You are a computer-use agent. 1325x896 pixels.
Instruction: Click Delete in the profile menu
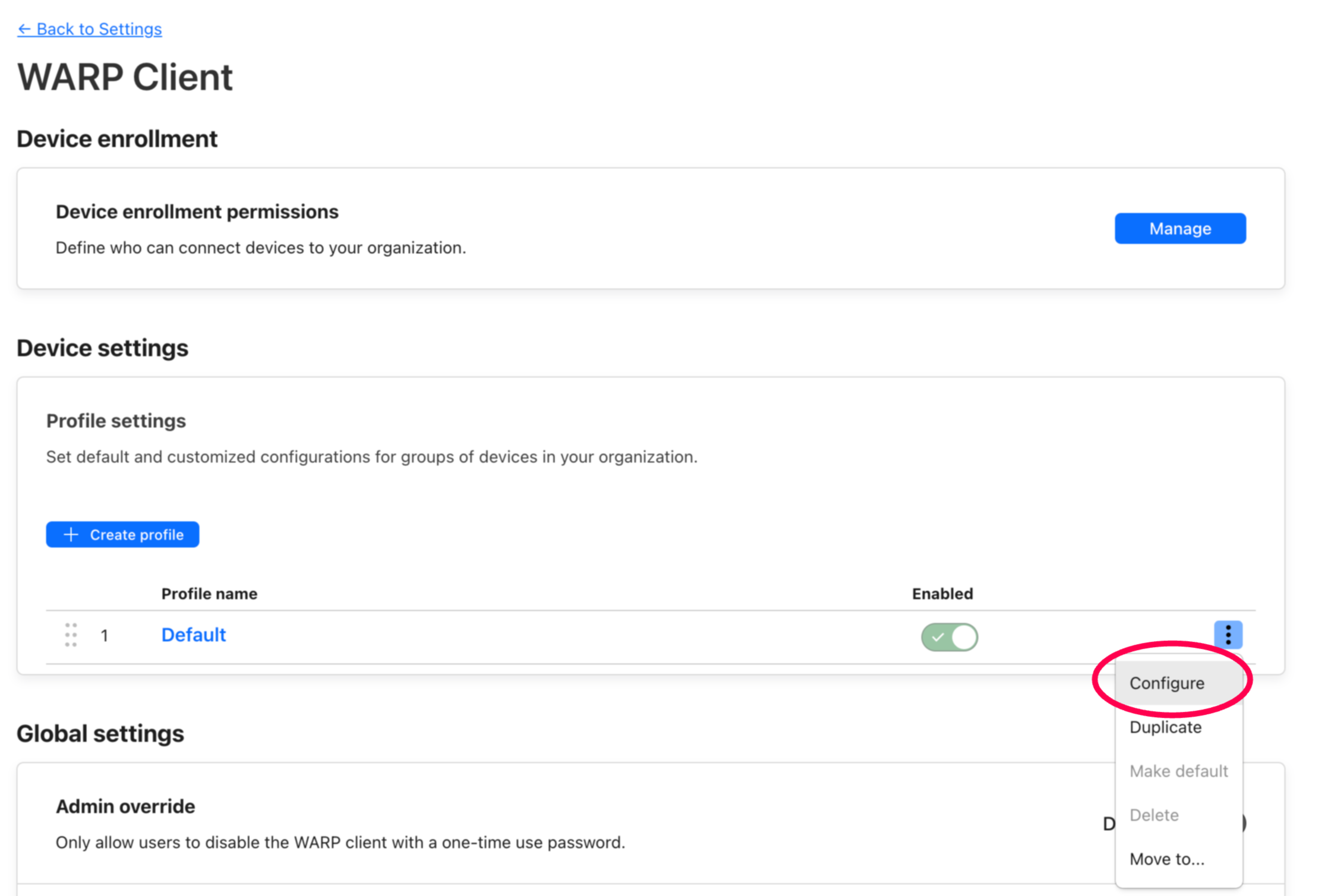(1179, 815)
